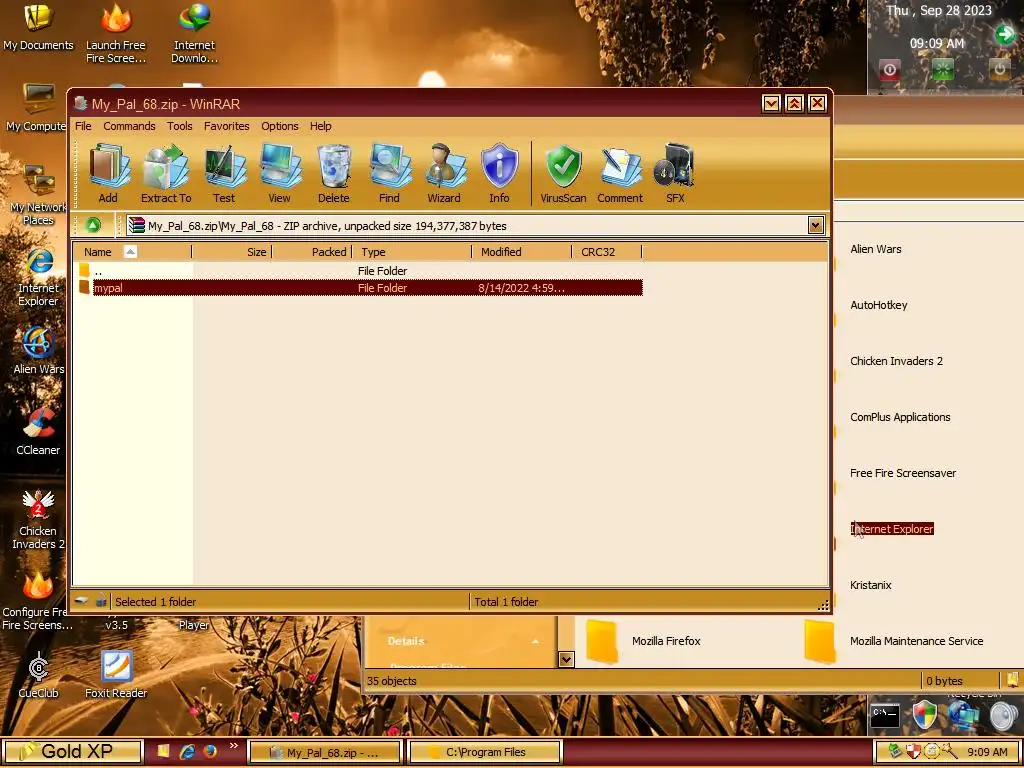
Task: Click the down scroll arrow of Explorer side panel
Action: 566,660
